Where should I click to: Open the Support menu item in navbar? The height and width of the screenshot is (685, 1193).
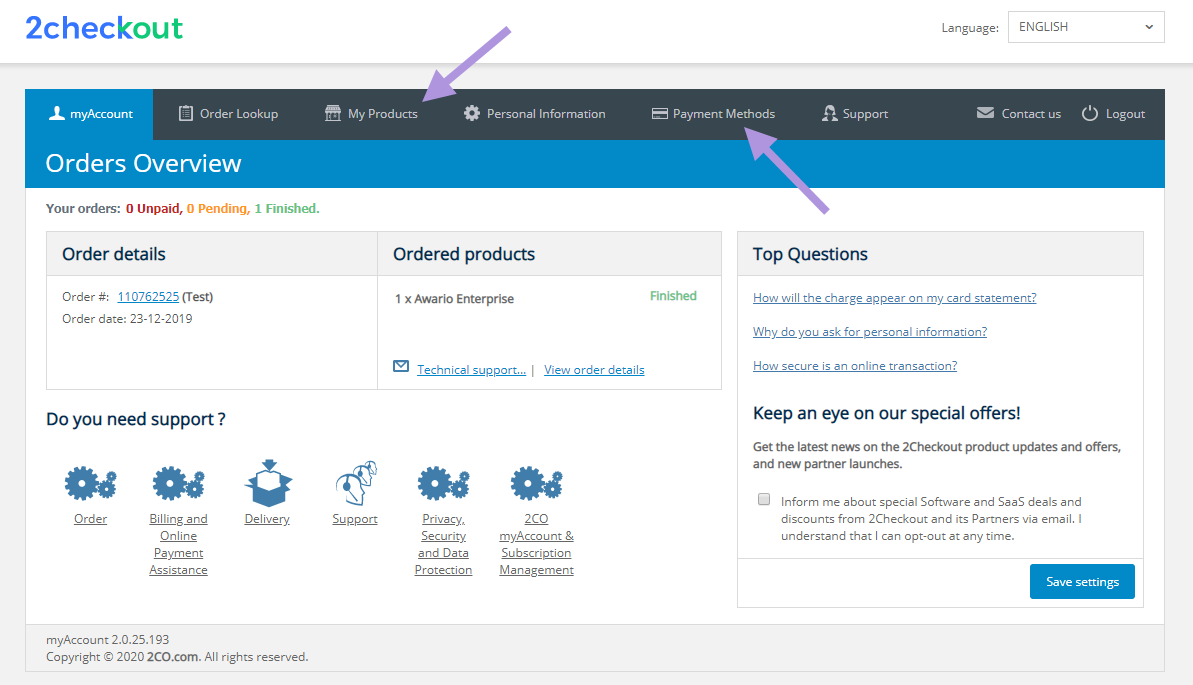pos(855,114)
